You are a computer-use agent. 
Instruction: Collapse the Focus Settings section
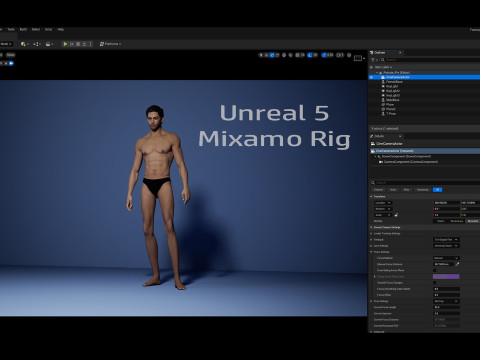click(x=371, y=252)
